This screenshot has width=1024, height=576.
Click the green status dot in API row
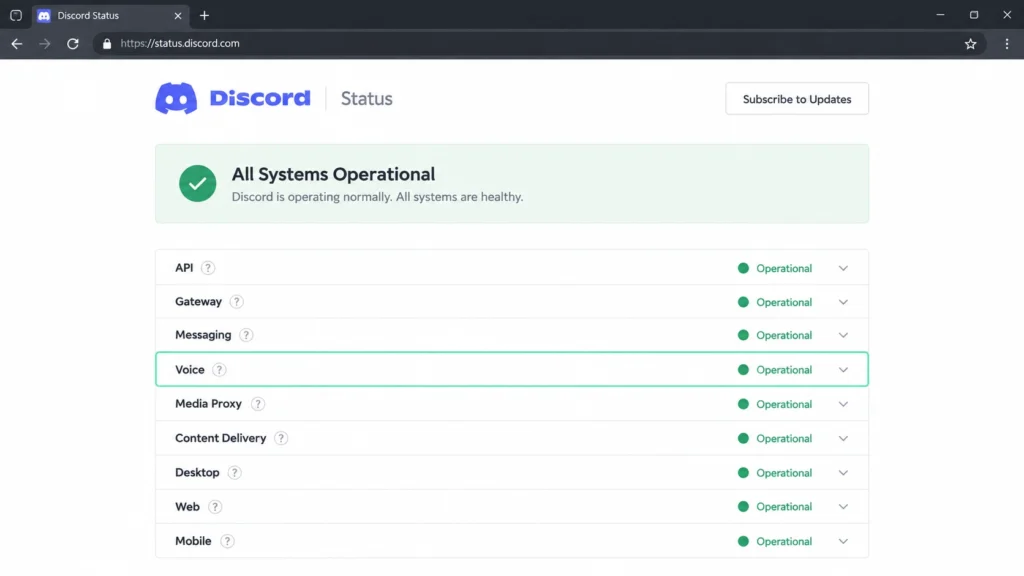coord(743,268)
